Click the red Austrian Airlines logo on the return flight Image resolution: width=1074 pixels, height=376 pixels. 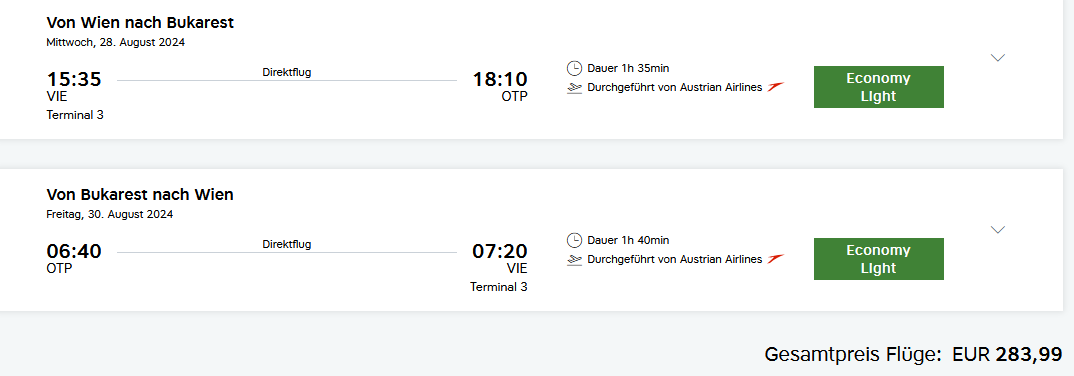click(x=775, y=259)
